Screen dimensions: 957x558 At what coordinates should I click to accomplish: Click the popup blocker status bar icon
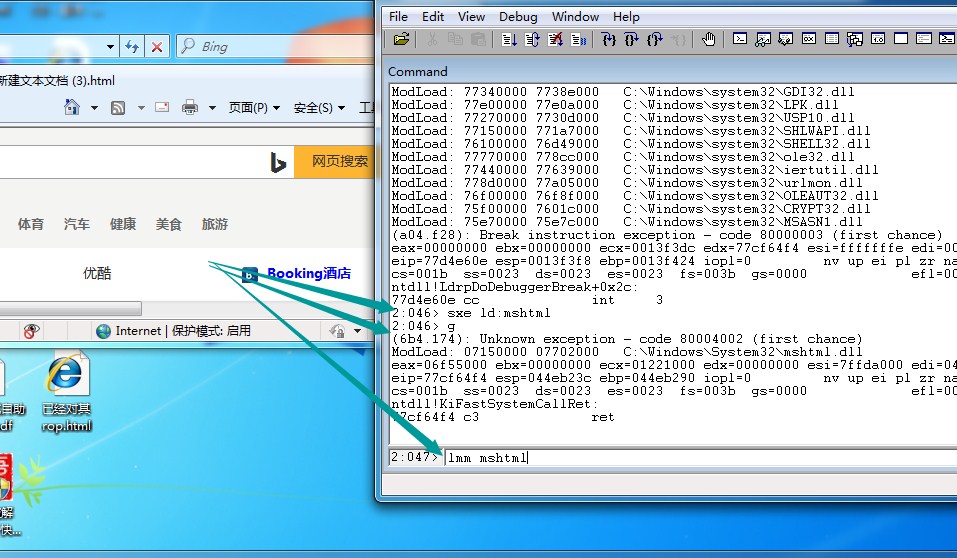[31, 331]
